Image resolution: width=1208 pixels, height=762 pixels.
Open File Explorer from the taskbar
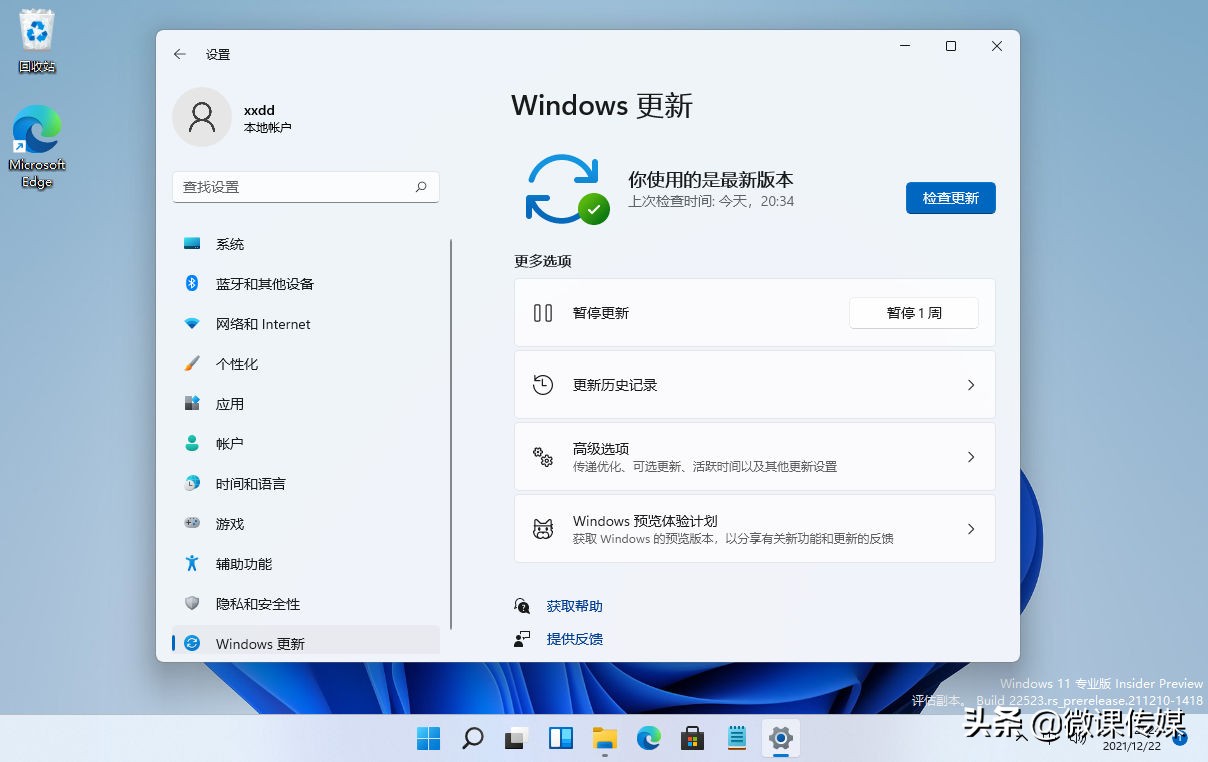605,739
